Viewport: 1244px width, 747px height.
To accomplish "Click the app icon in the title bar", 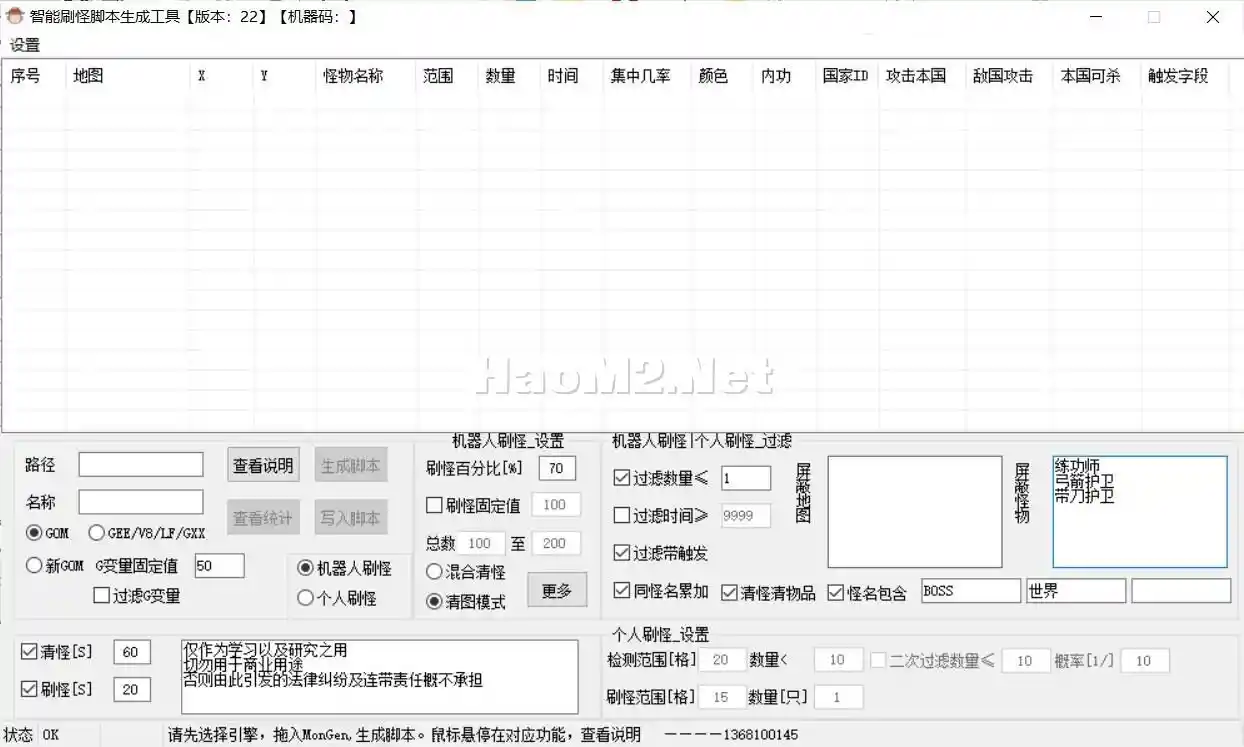I will click(15, 16).
